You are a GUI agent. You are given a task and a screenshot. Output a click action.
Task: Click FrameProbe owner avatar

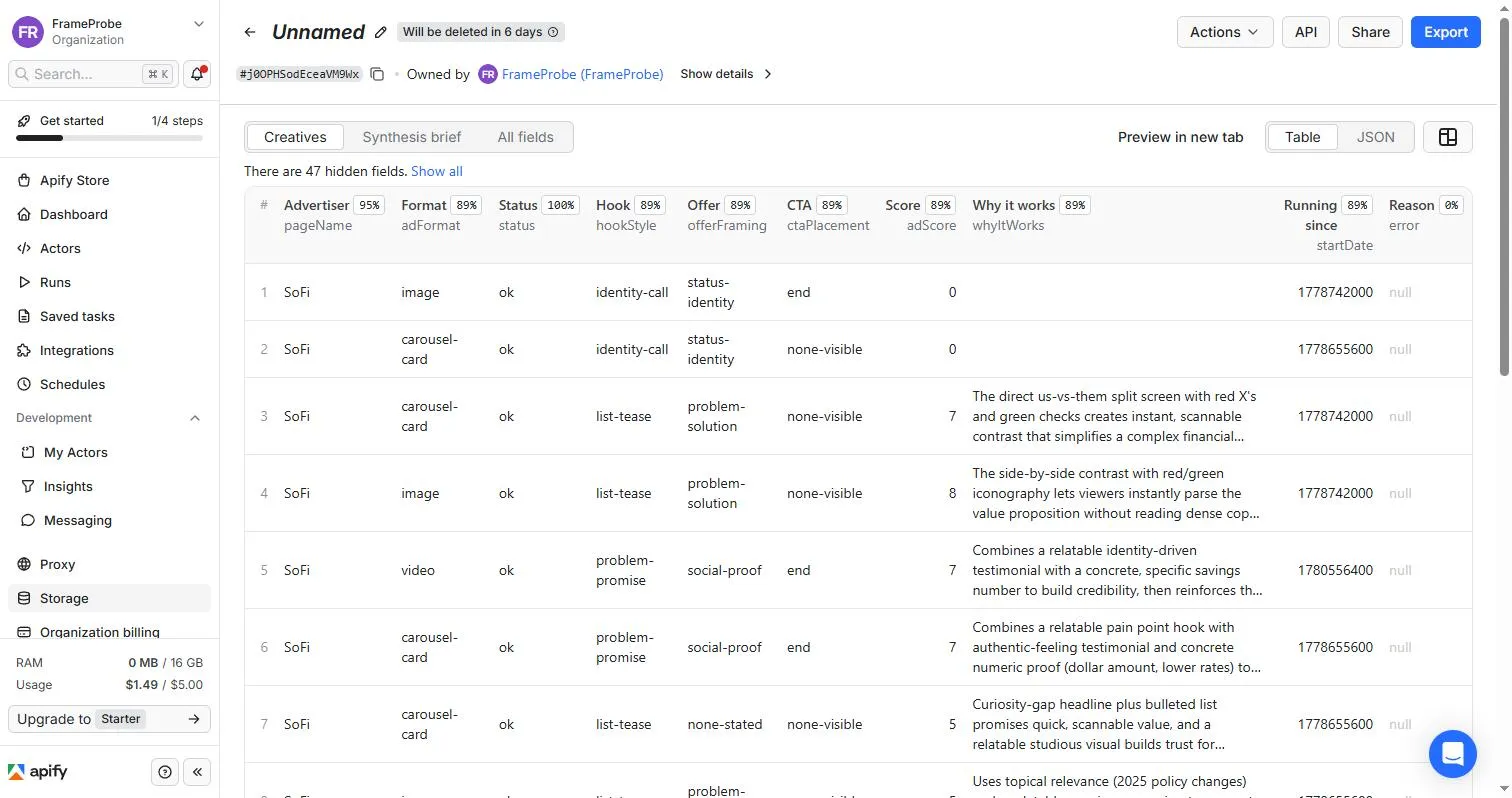[487, 74]
